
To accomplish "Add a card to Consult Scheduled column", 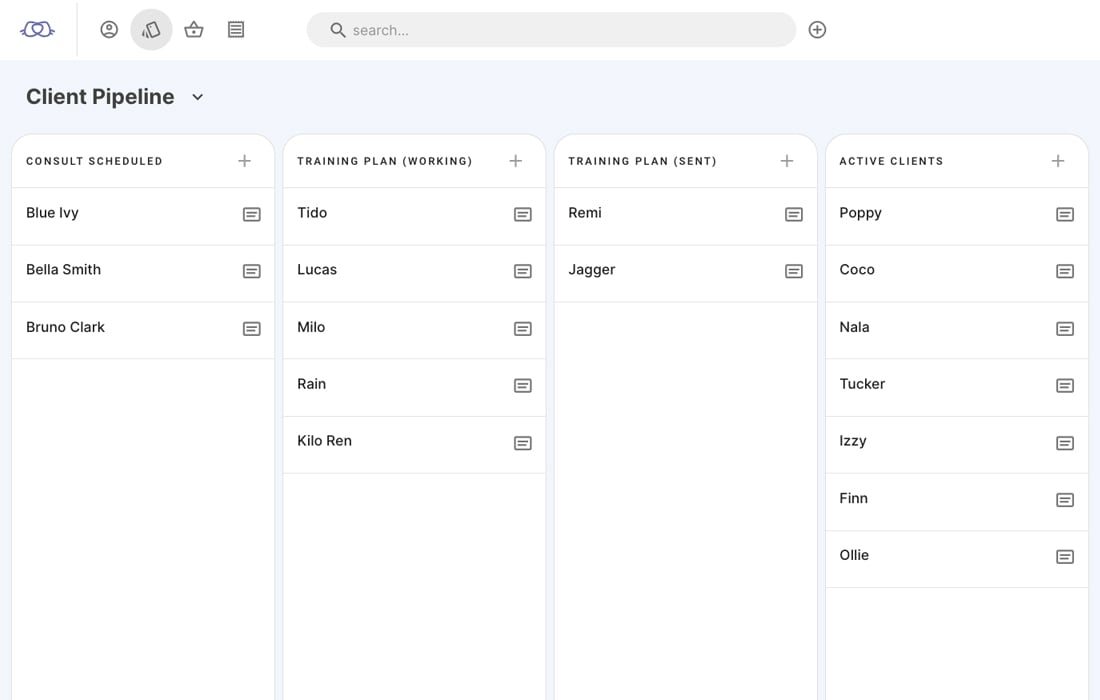I will click(x=244, y=161).
